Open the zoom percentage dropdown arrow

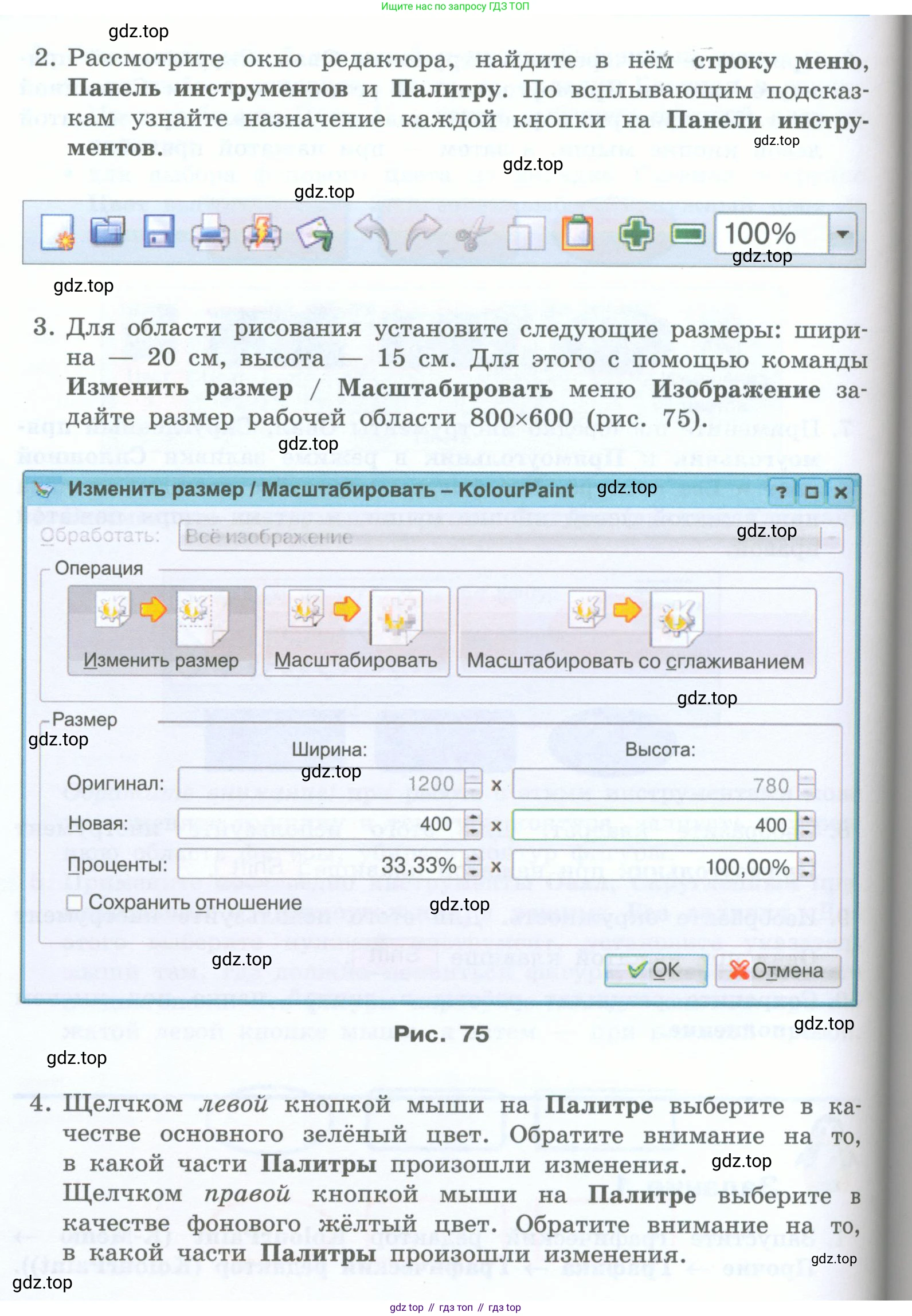pyautogui.click(x=843, y=234)
